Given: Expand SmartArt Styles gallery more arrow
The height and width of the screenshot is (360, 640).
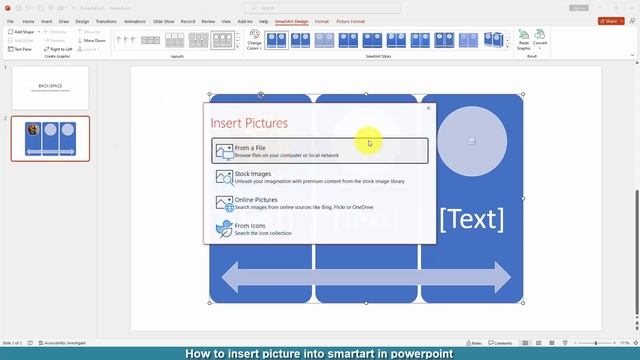Looking at the screenshot, I should click(x=508, y=47).
